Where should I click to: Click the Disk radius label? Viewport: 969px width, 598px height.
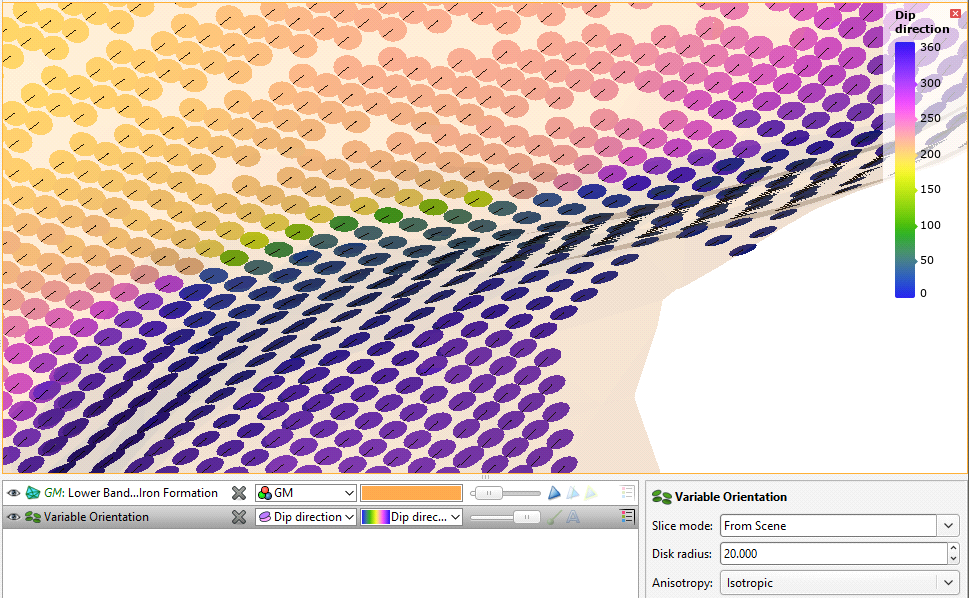pyautogui.click(x=682, y=554)
